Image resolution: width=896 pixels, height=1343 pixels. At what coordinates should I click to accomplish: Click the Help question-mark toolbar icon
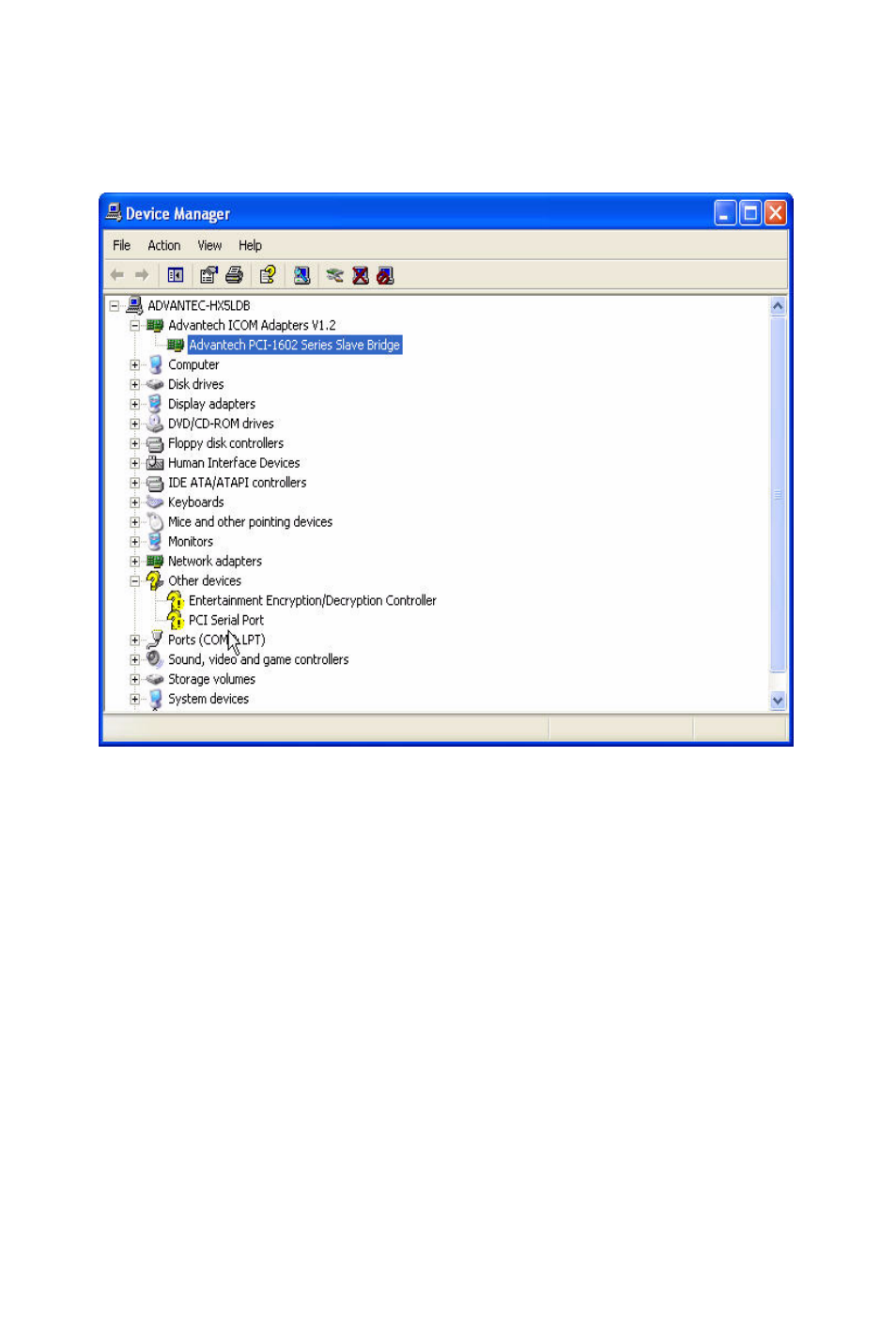268,275
